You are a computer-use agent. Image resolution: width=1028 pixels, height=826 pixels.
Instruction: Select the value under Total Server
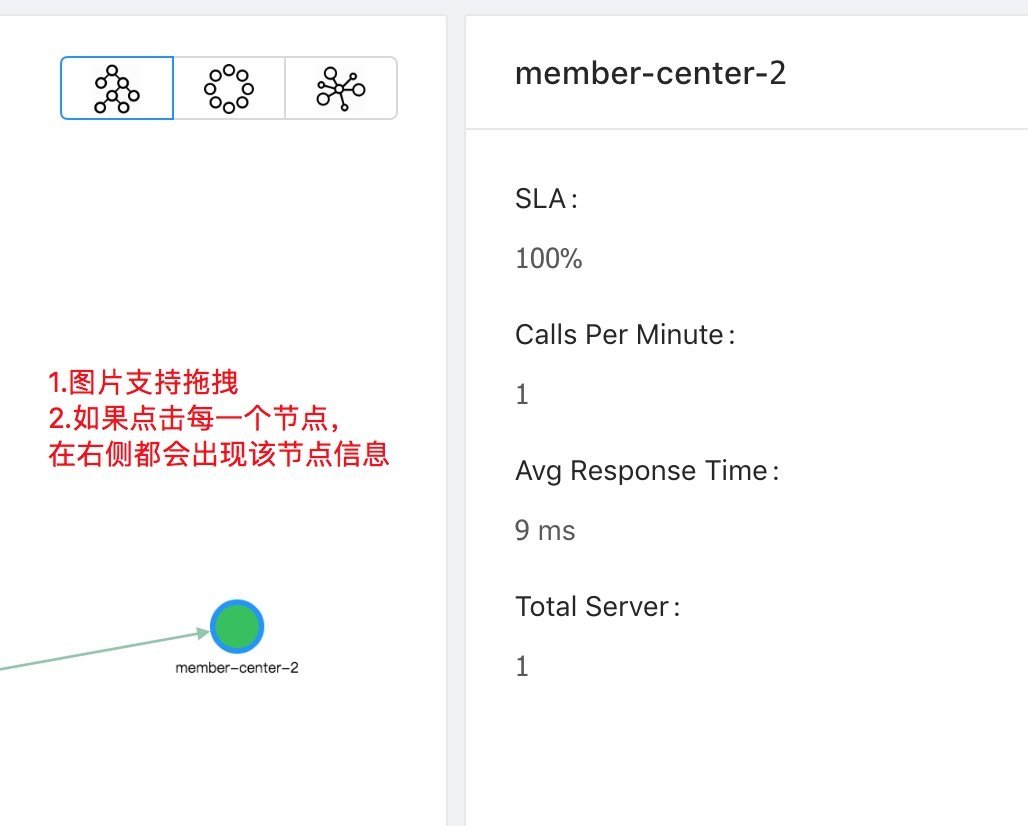point(522,667)
